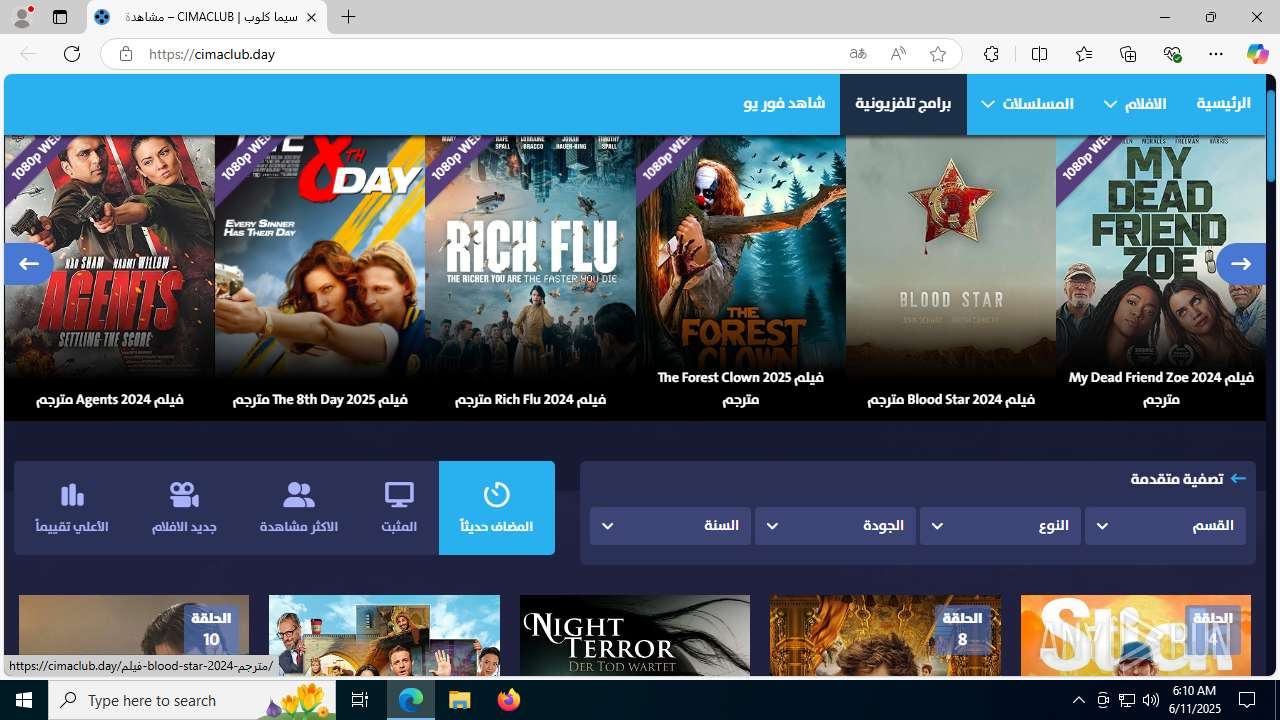1280x720 pixels.
Task: Open the Collections icon
Action: click(x=1128, y=54)
